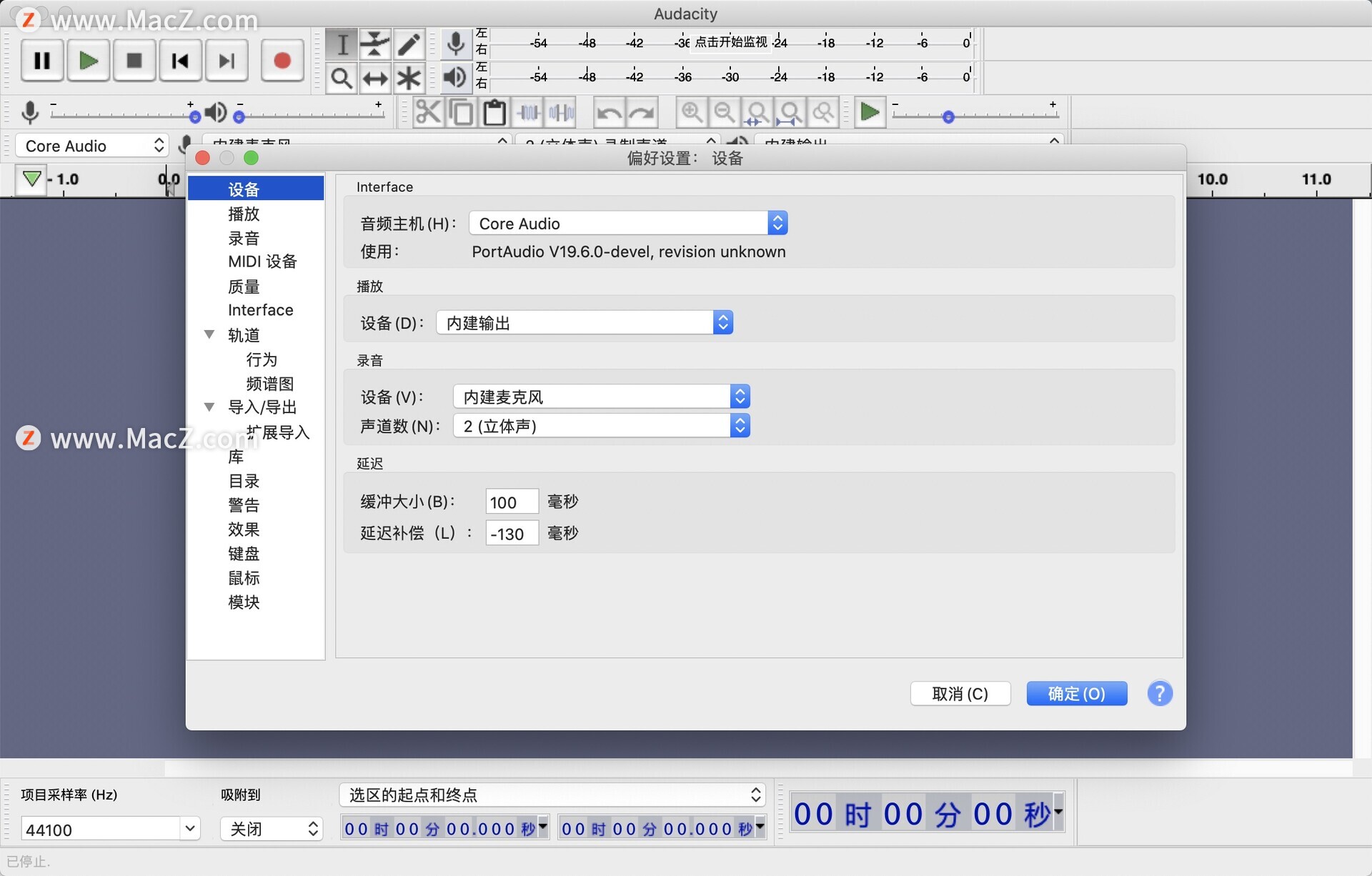
Task: Click the Trim audio icon
Action: (x=529, y=113)
